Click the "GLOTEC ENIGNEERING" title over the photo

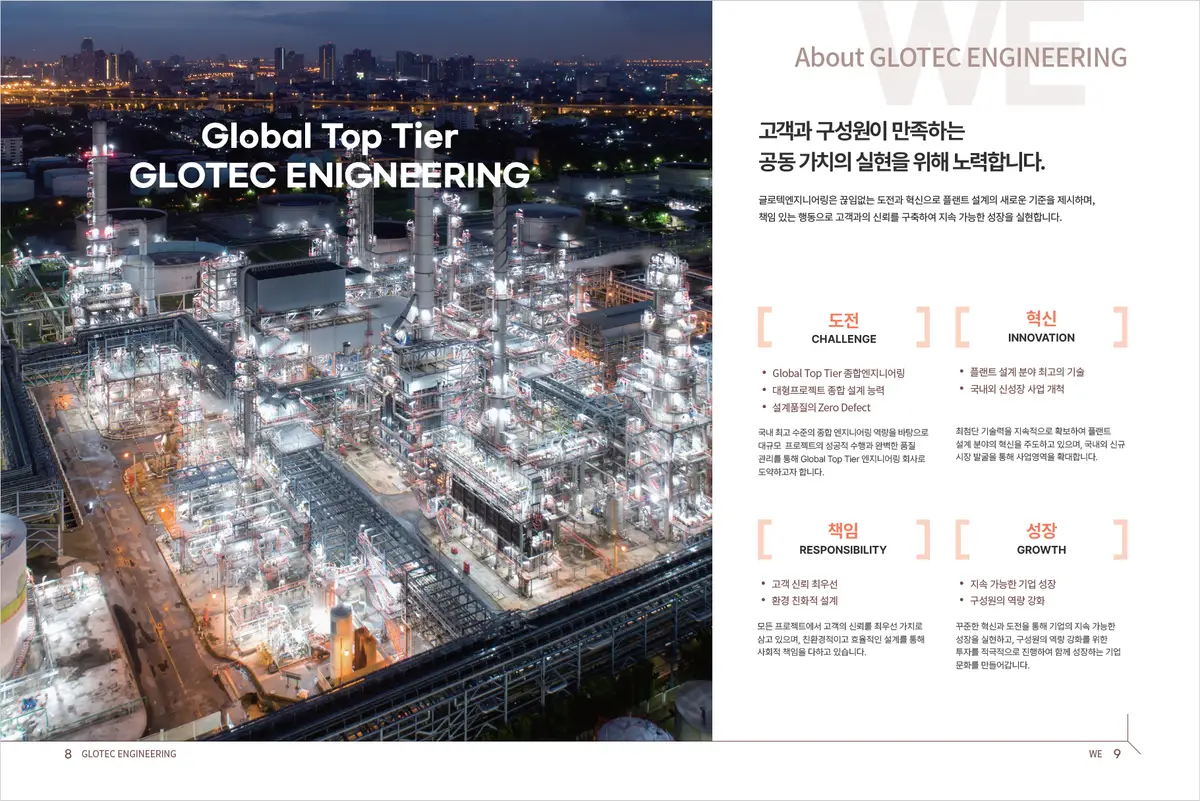pos(329,175)
